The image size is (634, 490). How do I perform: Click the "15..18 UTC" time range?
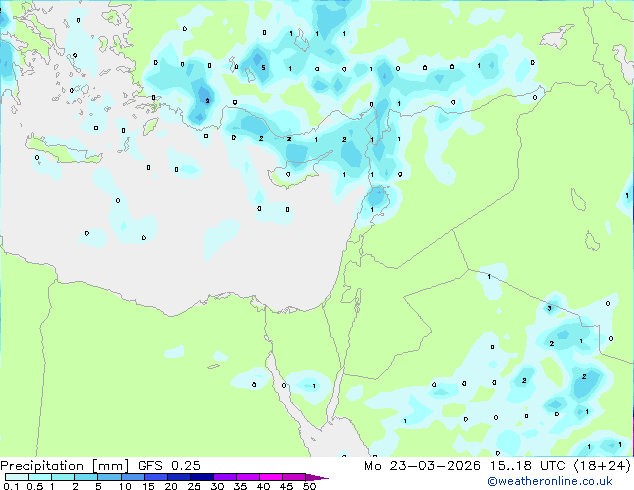(527, 466)
